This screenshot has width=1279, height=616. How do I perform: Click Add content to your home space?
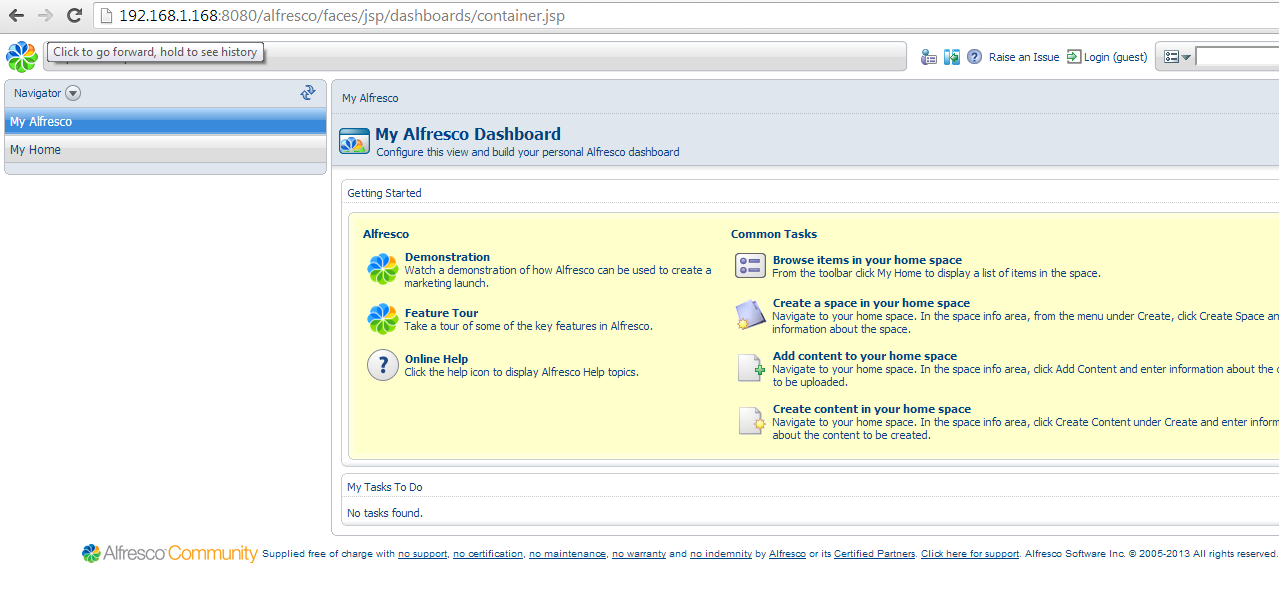865,356
